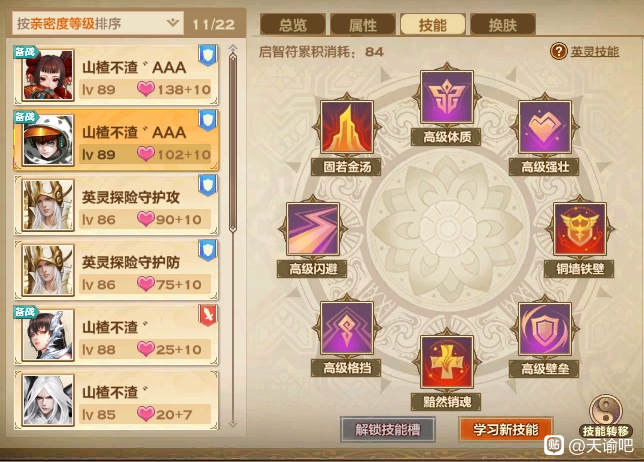Click the question mark help icon

(x=559, y=51)
